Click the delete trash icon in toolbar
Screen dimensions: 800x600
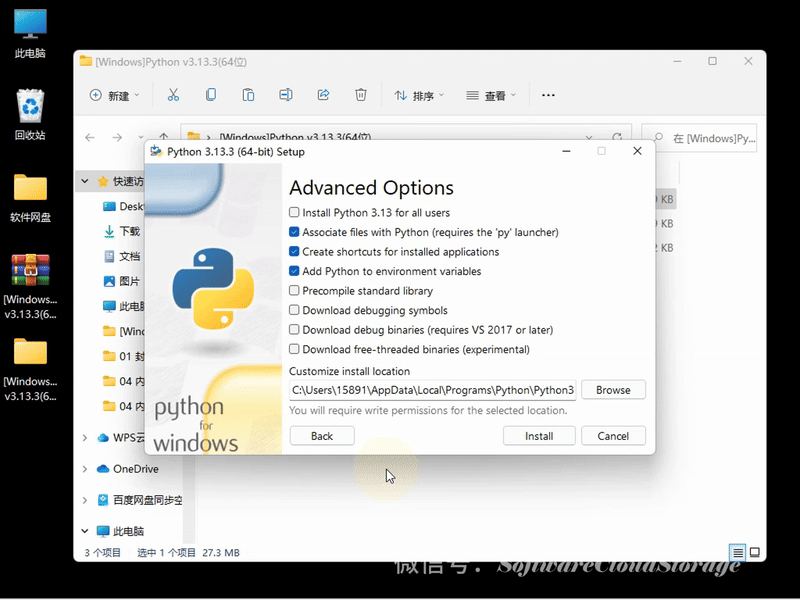(361, 95)
